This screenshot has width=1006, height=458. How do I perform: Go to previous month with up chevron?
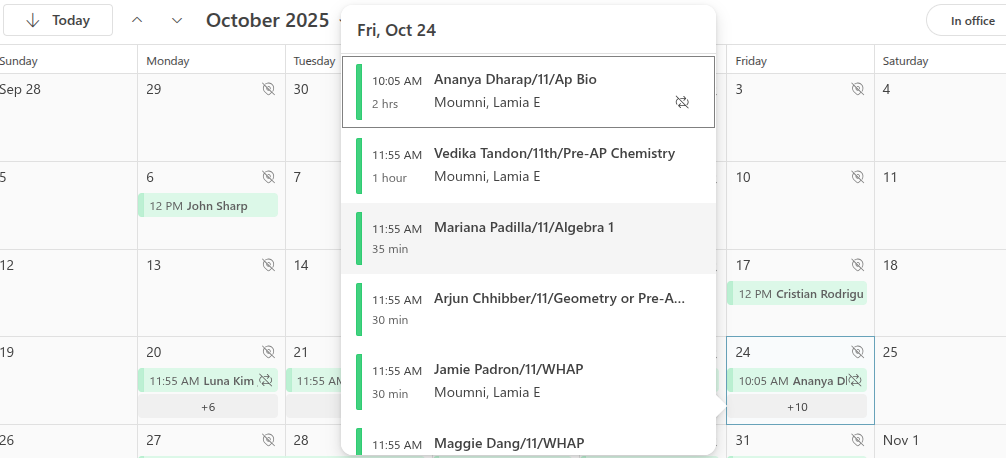click(137, 20)
